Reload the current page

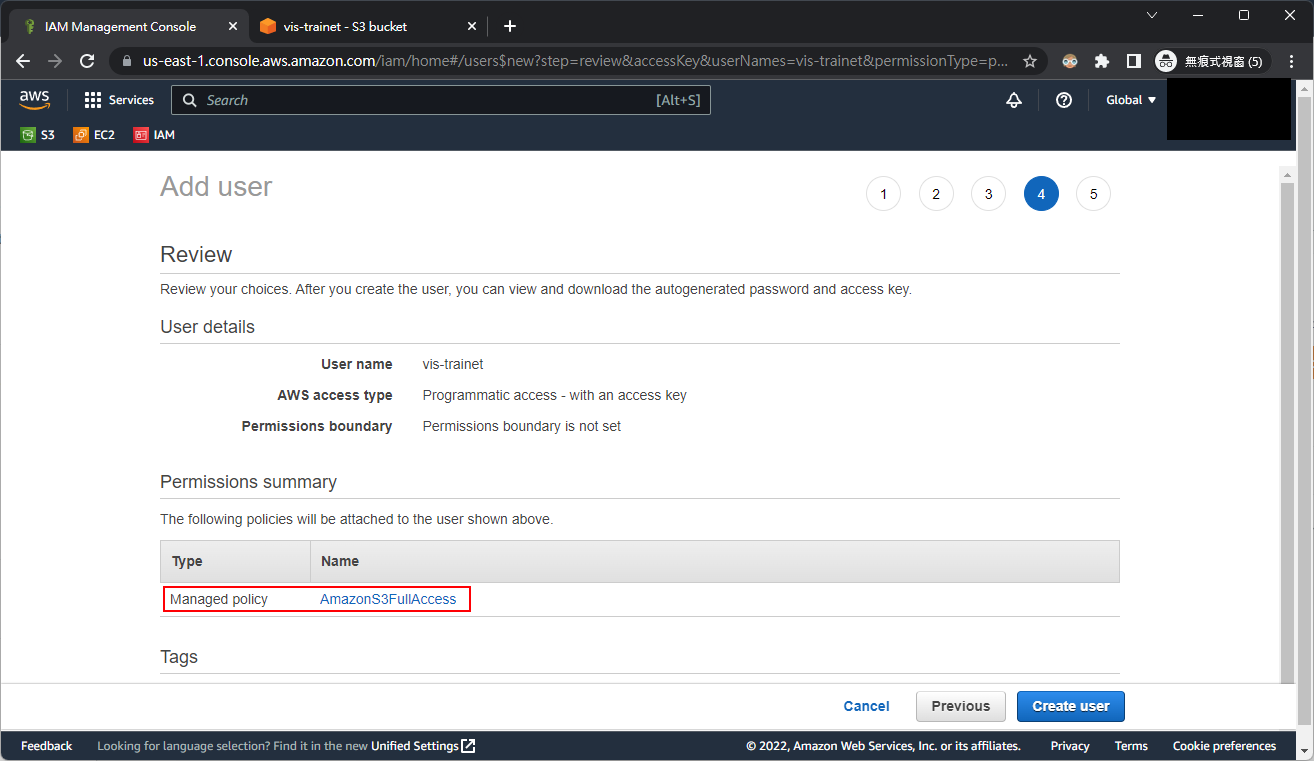coord(87,61)
